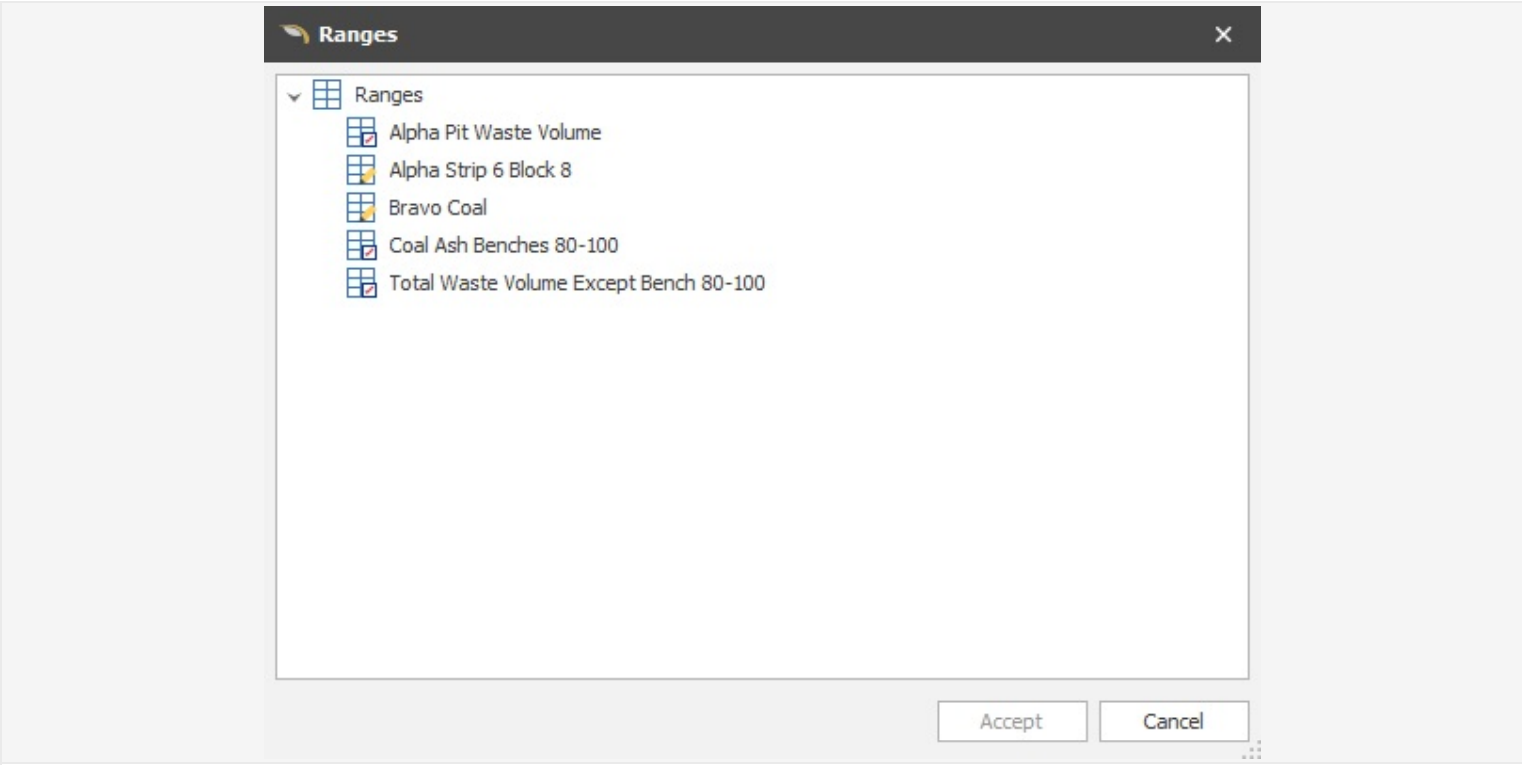
Task: Click the Total Waste Volume range icon
Action: pyautogui.click(x=360, y=283)
